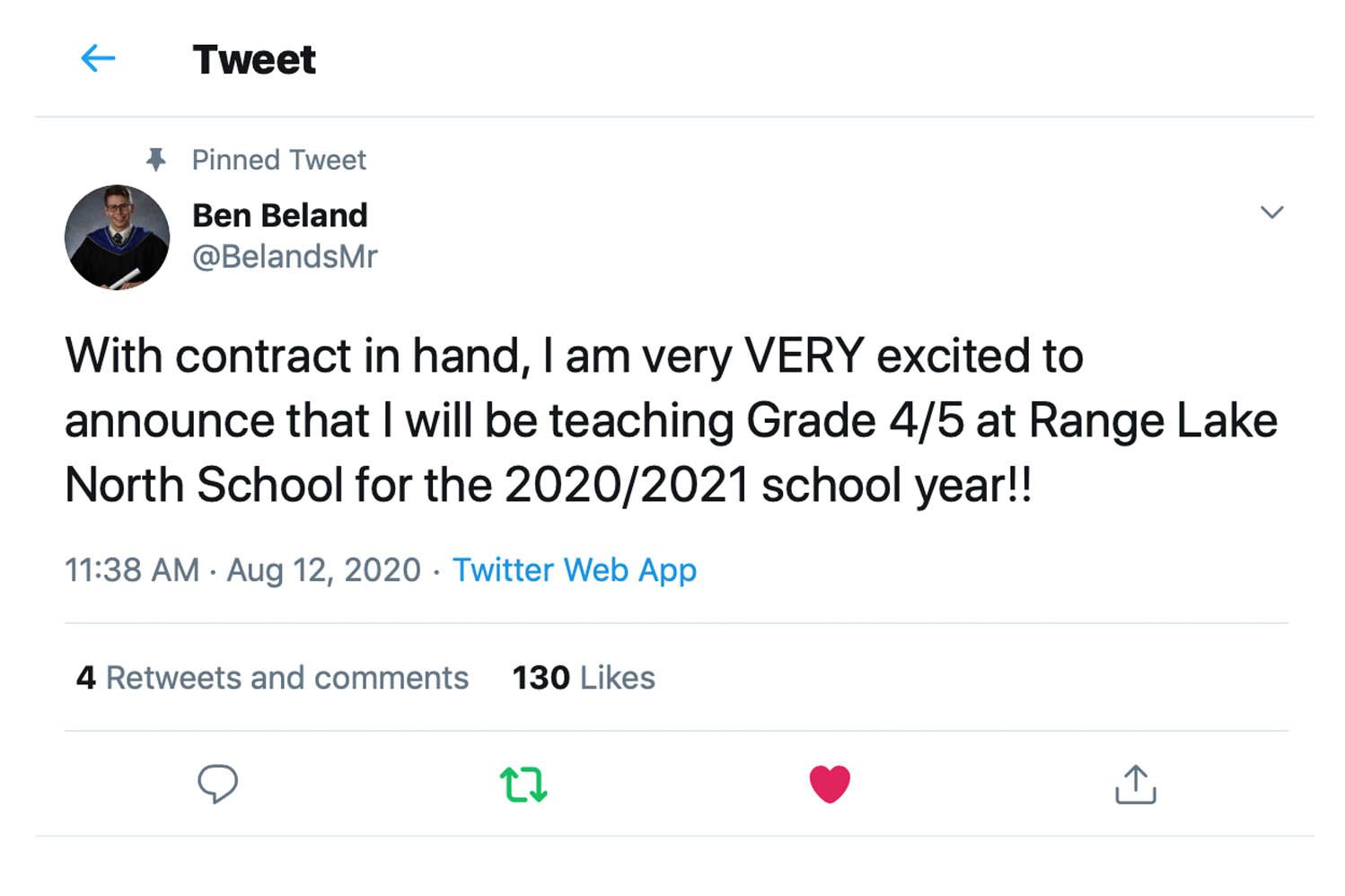Open the share tweet icon

(x=1135, y=784)
